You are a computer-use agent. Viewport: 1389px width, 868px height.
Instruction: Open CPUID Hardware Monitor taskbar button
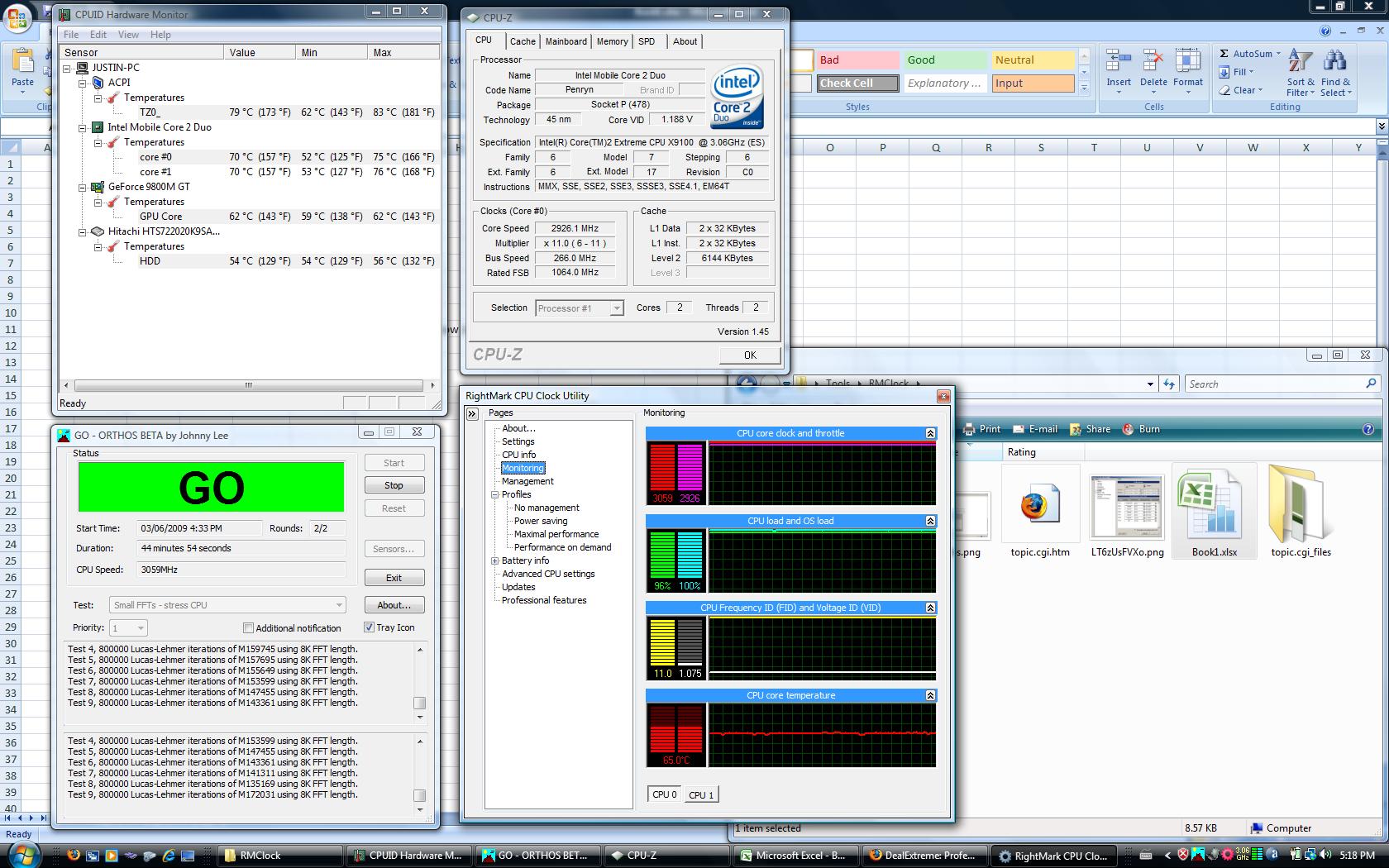[x=408, y=856]
